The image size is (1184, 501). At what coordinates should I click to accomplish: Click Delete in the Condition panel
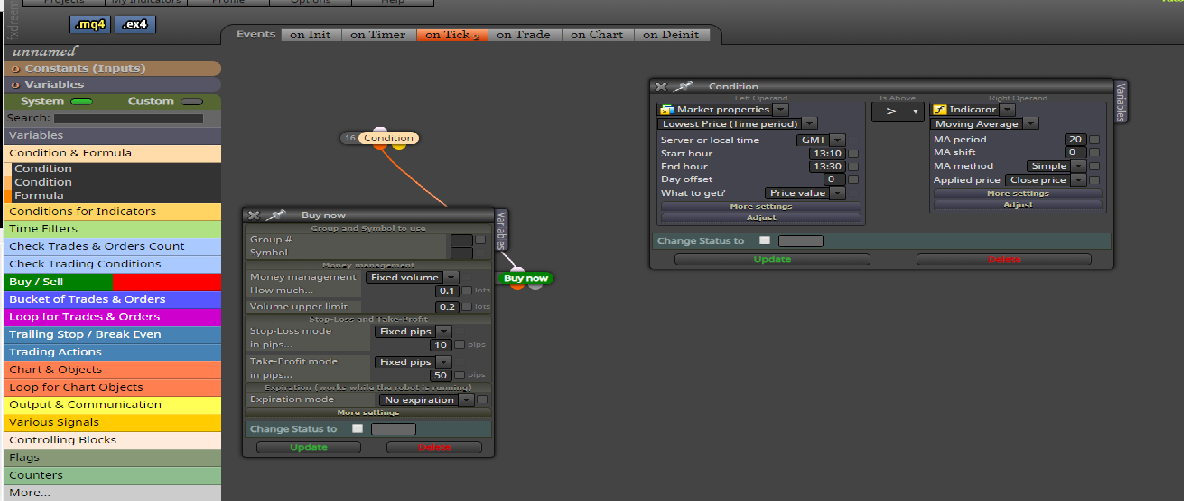coord(1004,259)
